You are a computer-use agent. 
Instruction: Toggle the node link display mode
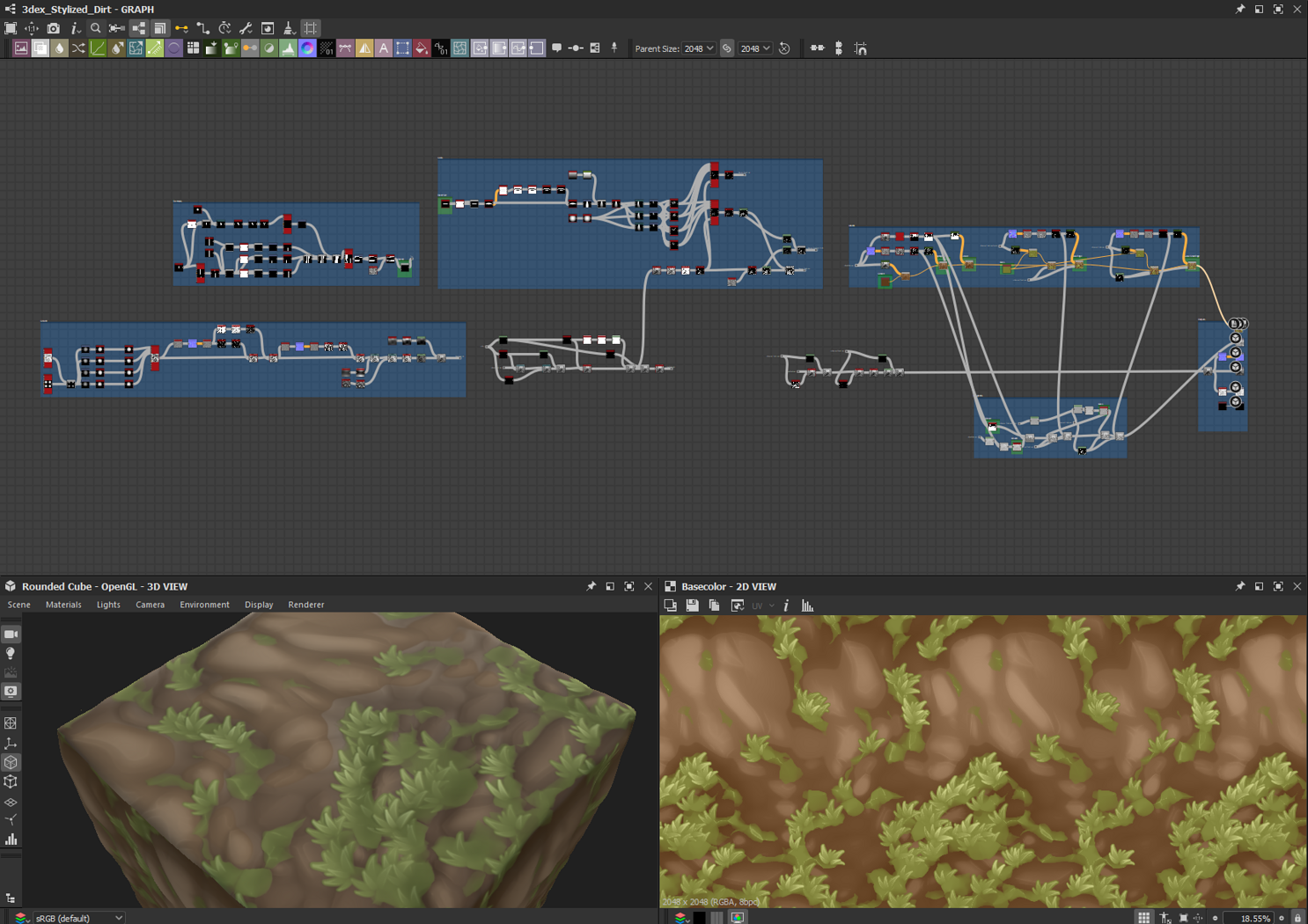139,28
